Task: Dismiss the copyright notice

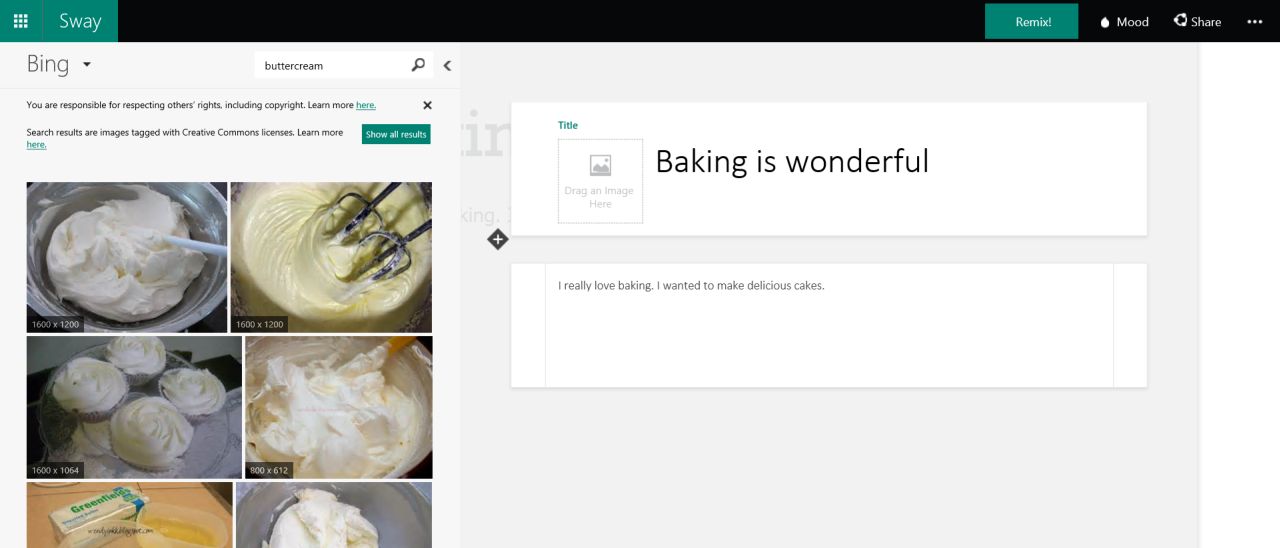Action: click(x=427, y=105)
